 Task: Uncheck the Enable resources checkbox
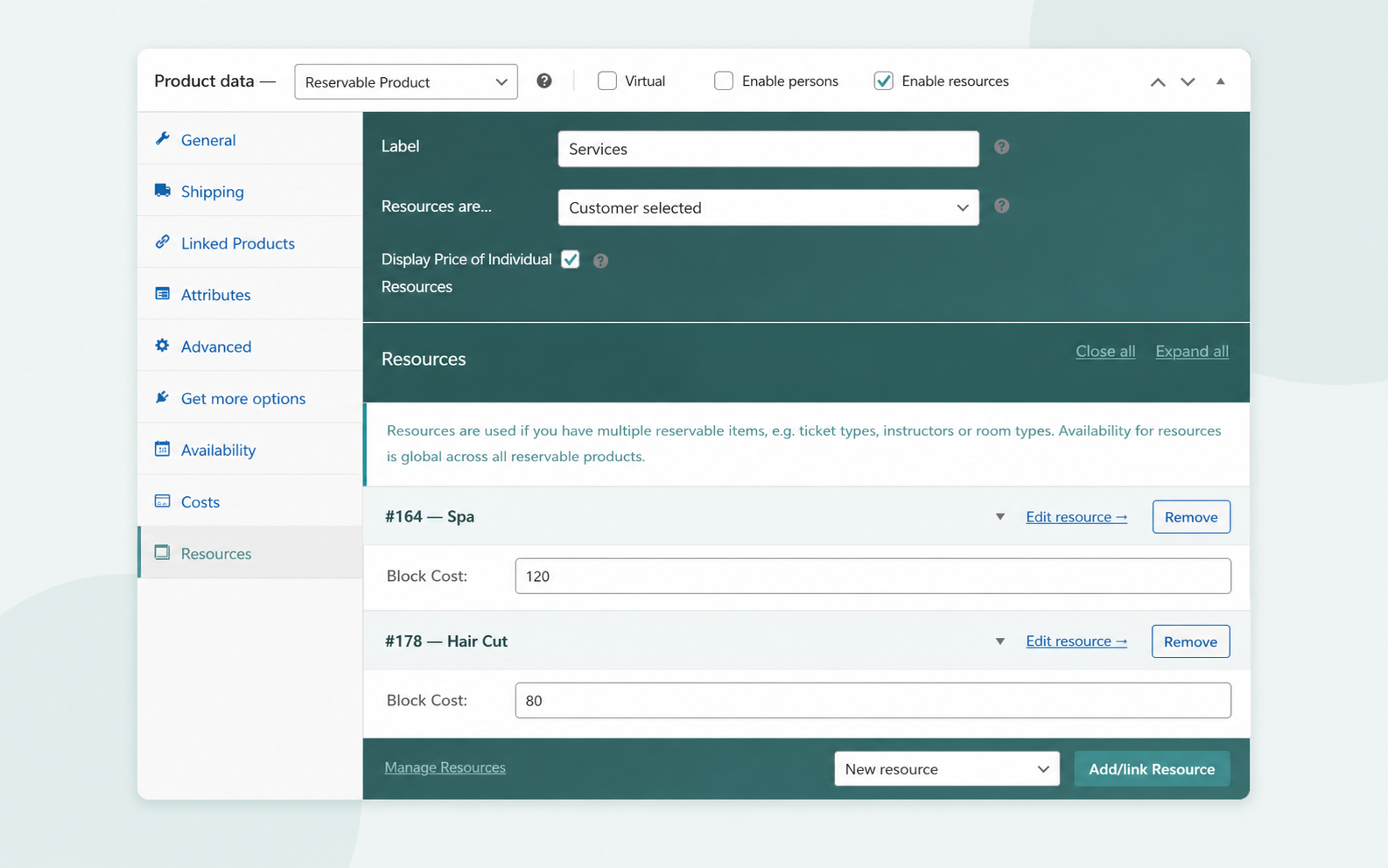(x=884, y=81)
